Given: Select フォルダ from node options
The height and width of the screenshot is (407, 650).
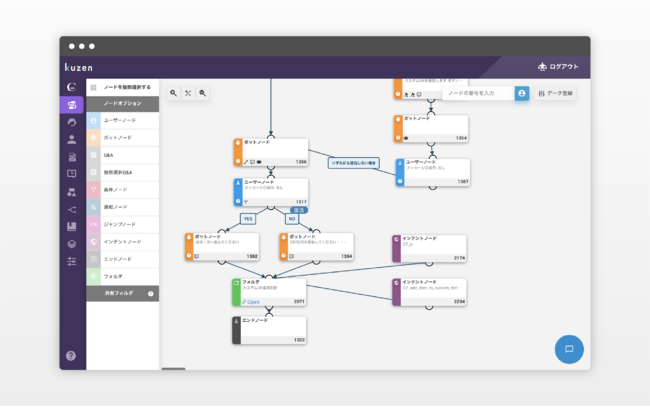Looking at the screenshot, I should 123,276.
